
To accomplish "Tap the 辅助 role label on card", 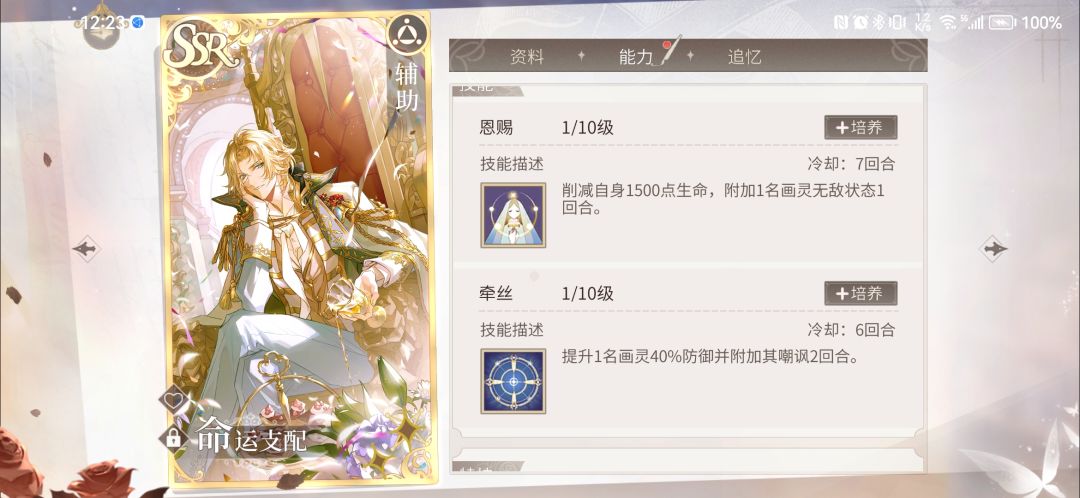I will click(x=406, y=87).
